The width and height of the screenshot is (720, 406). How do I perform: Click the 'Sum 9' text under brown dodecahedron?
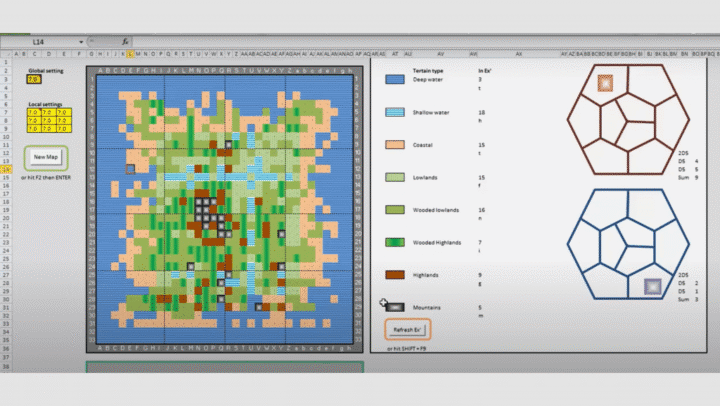(688, 177)
